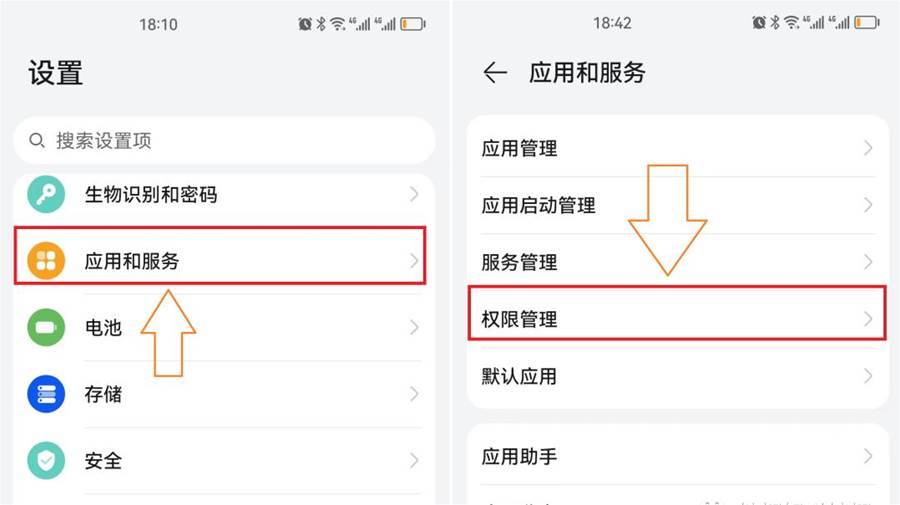Tap the orange 应用和服务 grid icon
The height and width of the screenshot is (505, 900).
(x=46, y=261)
